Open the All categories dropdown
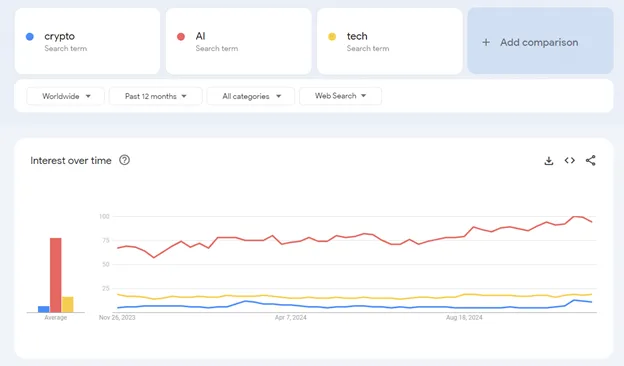 251,96
